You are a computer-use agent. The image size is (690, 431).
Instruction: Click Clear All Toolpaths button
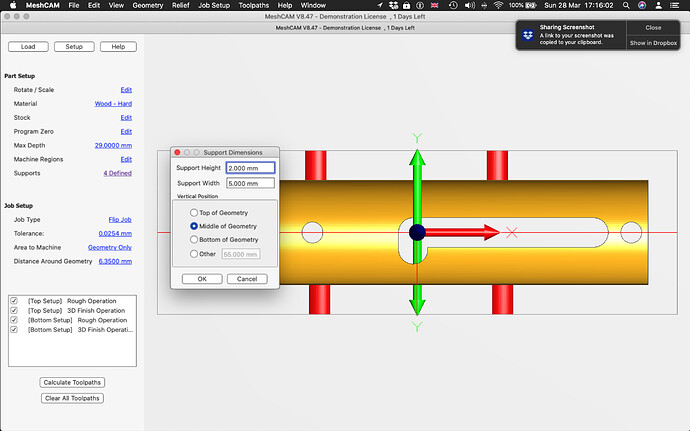72,398
